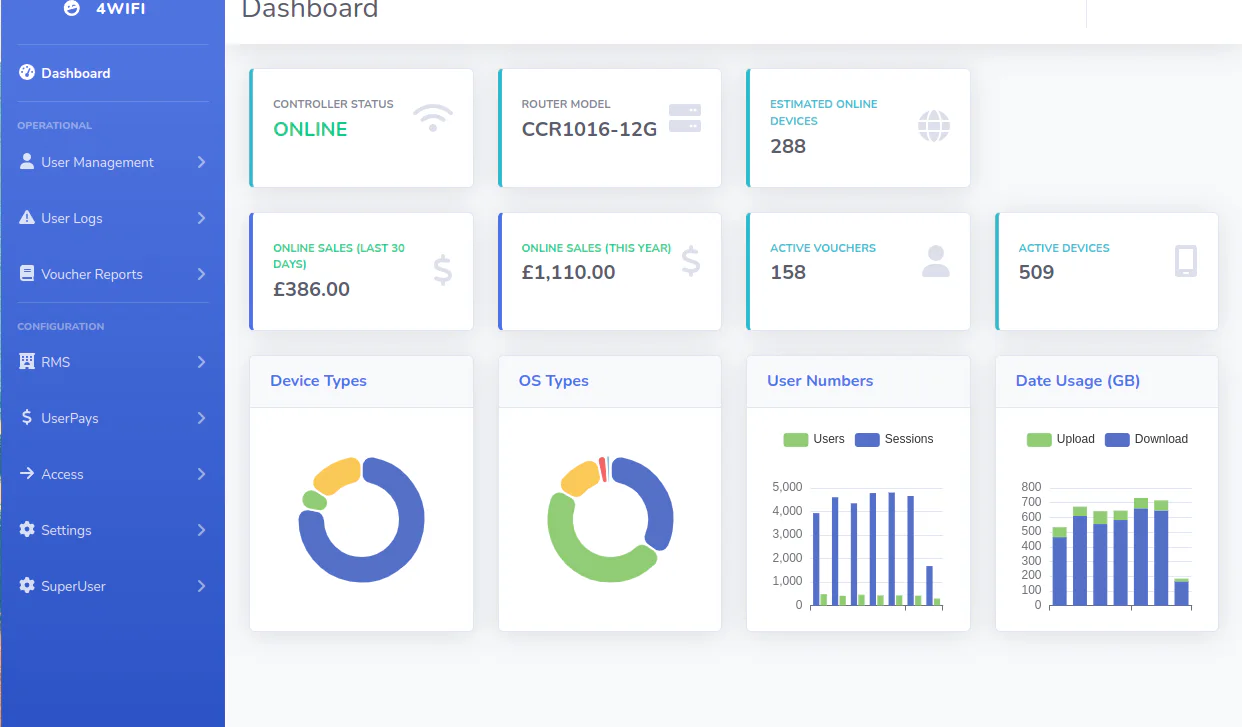
Task: Click the Dashboard page heading
Action: 310,9
